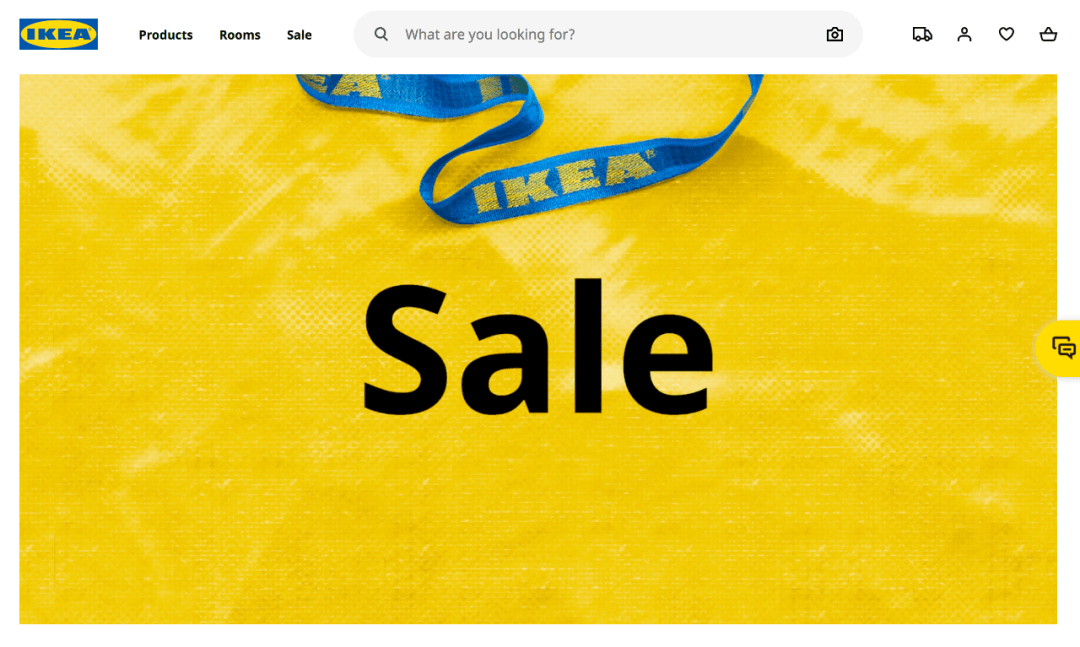Click the letter l in the Sale headline

588,345
